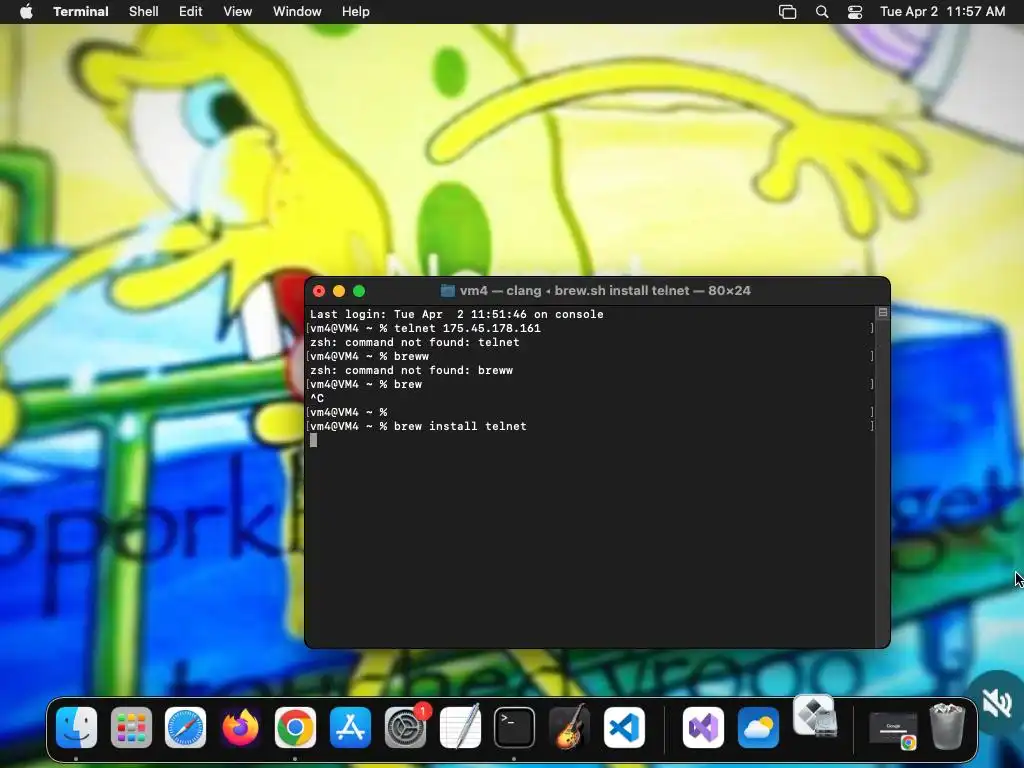Click the Terminal dock icon
The image size is (1024, 768).
[x=514, y=727]
